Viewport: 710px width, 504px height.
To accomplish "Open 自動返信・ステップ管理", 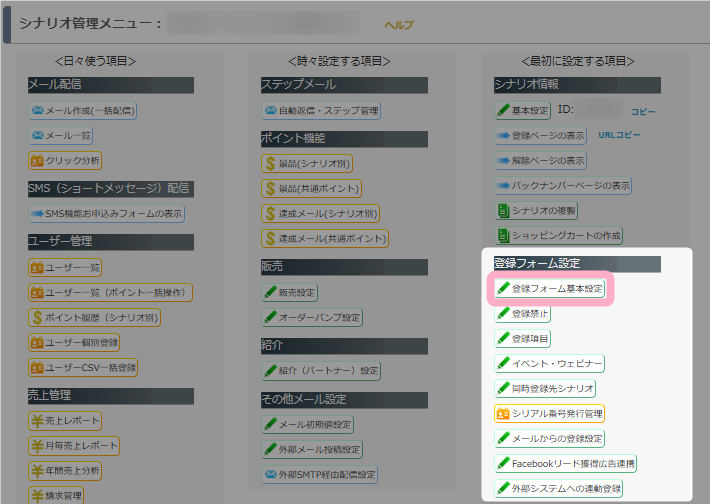I will click(x=321, y=110).
